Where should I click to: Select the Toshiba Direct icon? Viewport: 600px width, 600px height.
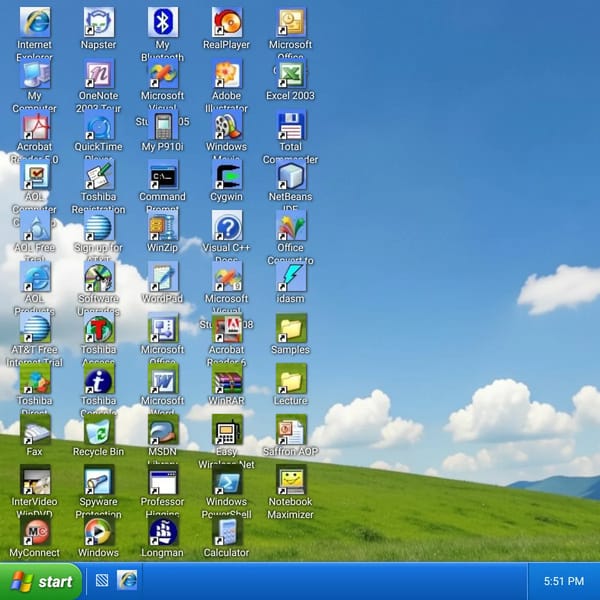pos(35,379)
